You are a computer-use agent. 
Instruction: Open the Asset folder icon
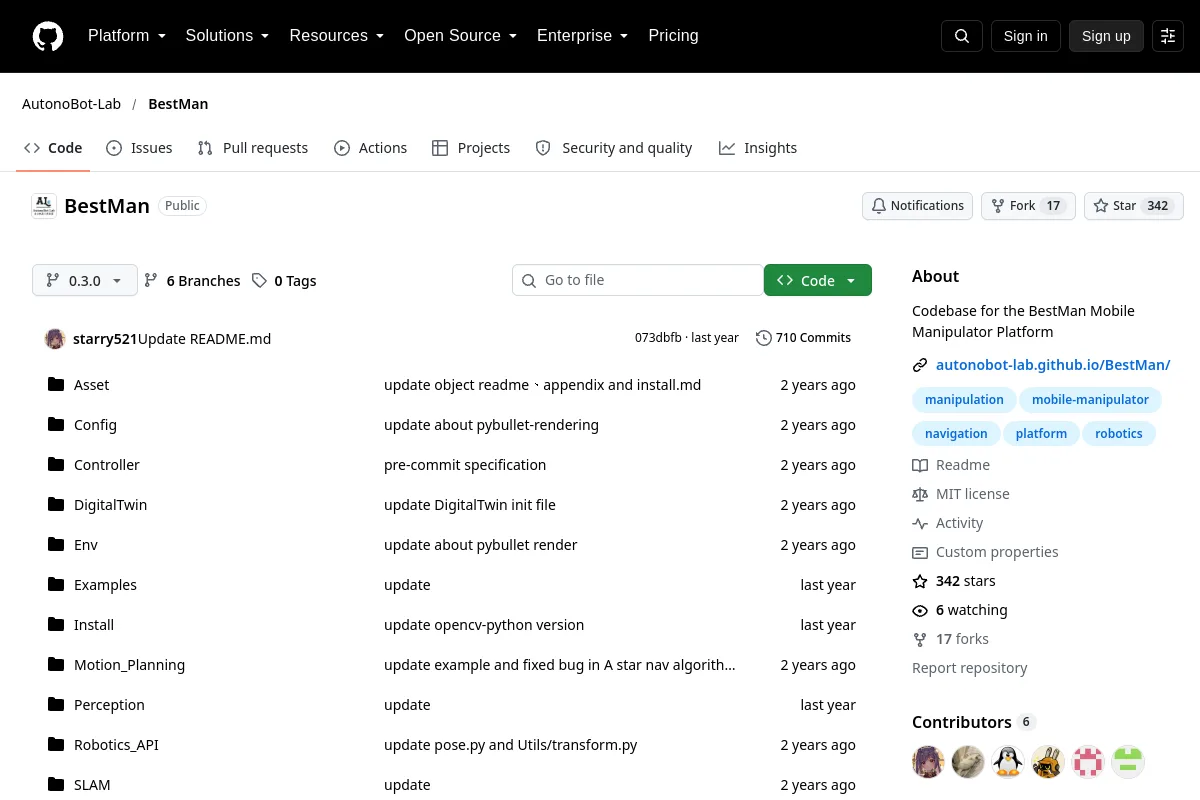(56, 384)
